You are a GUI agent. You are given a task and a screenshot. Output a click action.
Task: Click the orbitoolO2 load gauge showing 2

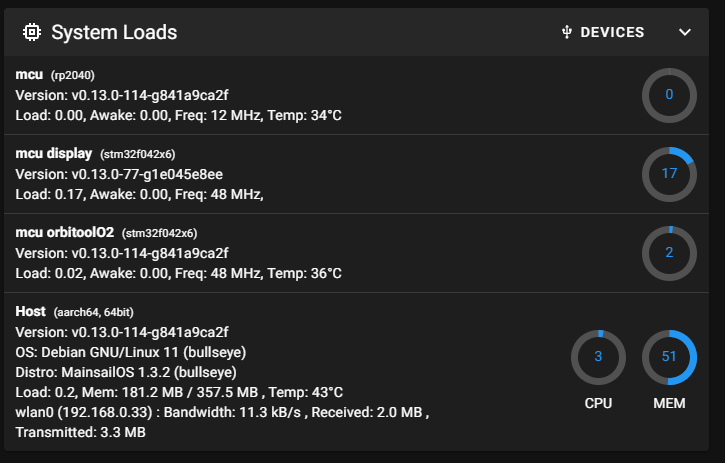[x=669, y=253]
